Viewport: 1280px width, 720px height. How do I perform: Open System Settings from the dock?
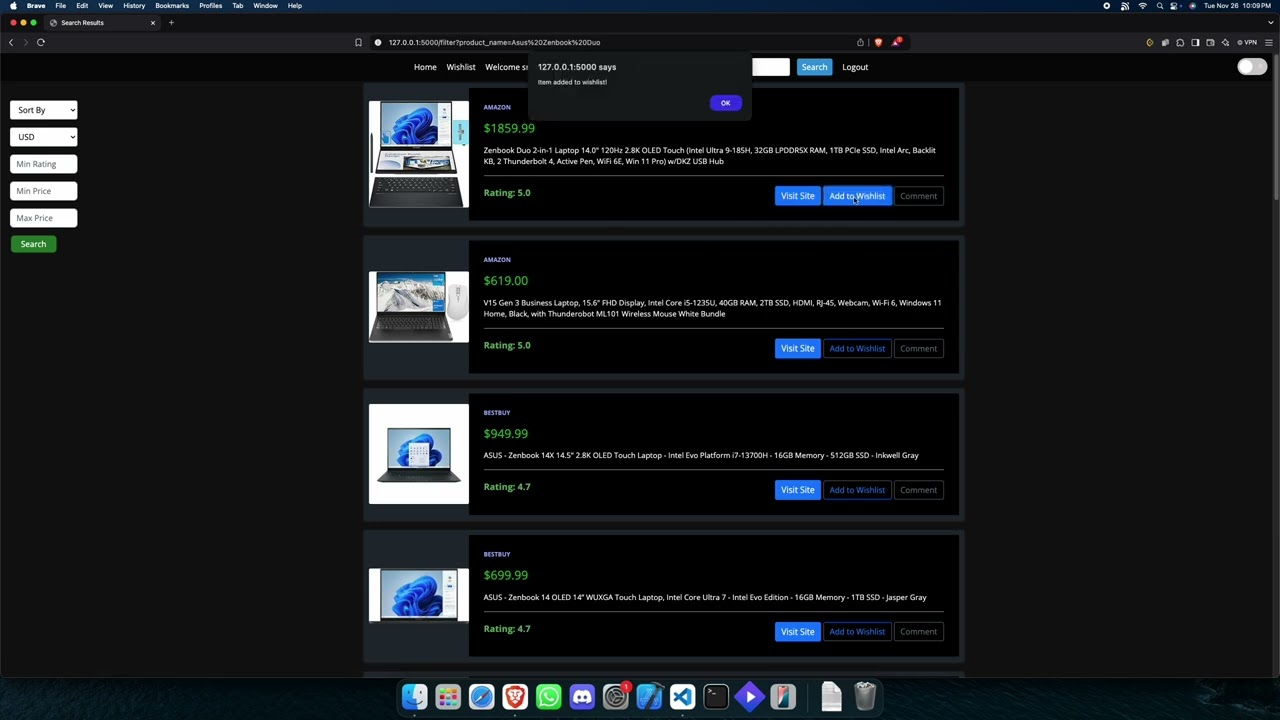615,696
